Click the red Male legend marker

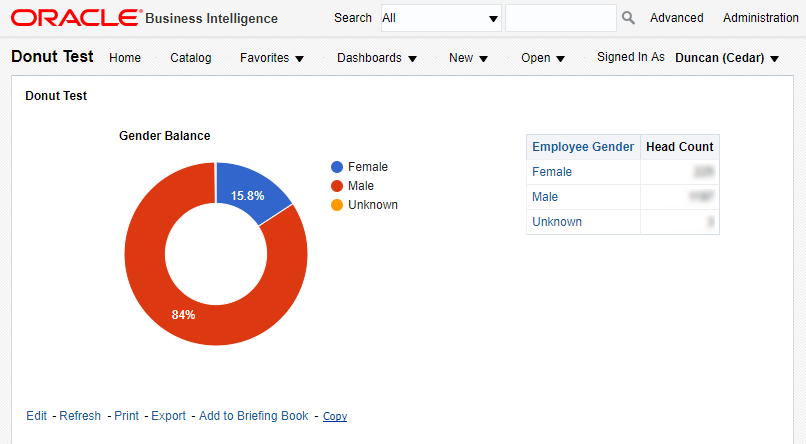(337, 186)
